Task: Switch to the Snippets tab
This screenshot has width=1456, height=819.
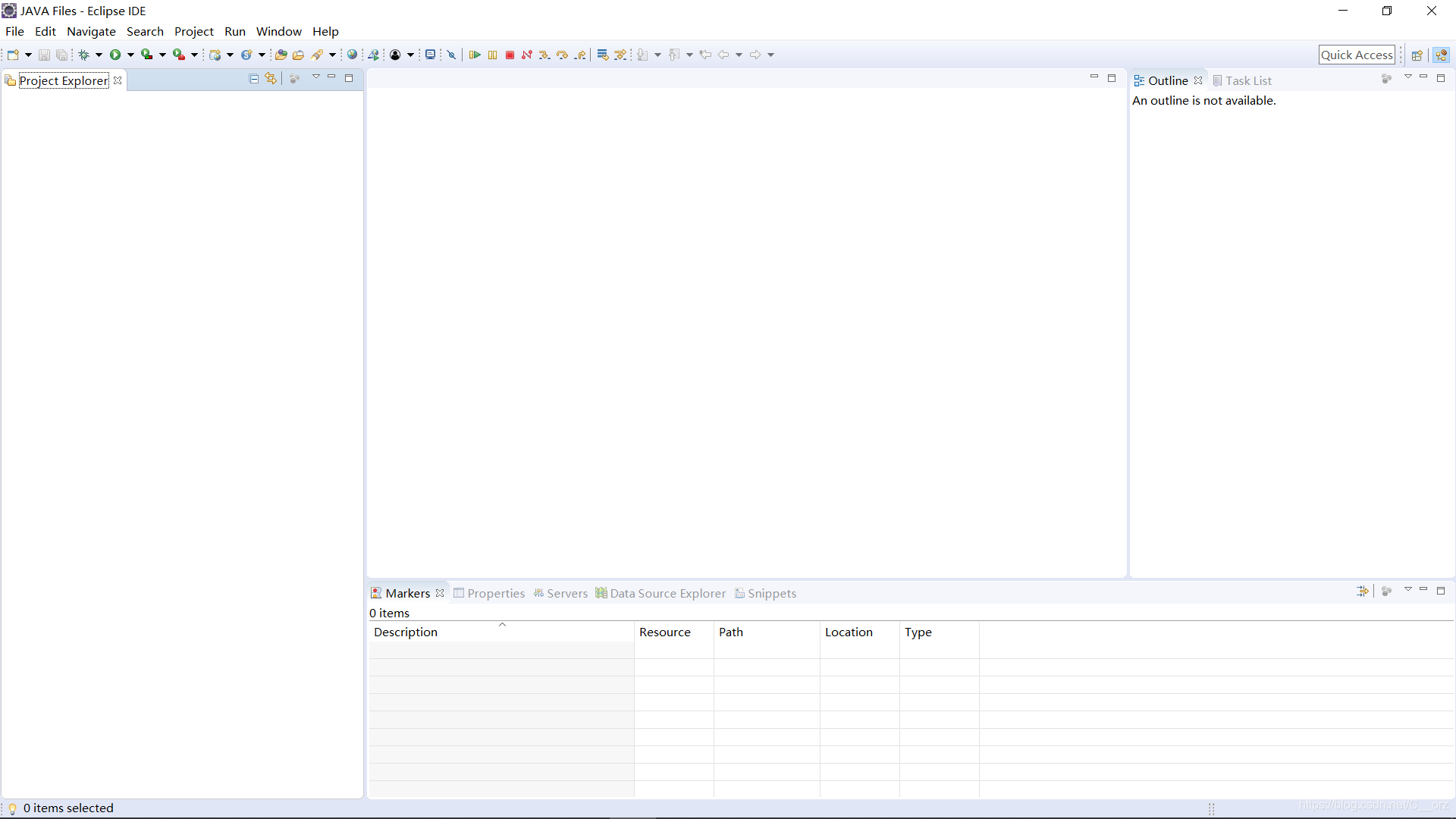Action: [766, 593]
